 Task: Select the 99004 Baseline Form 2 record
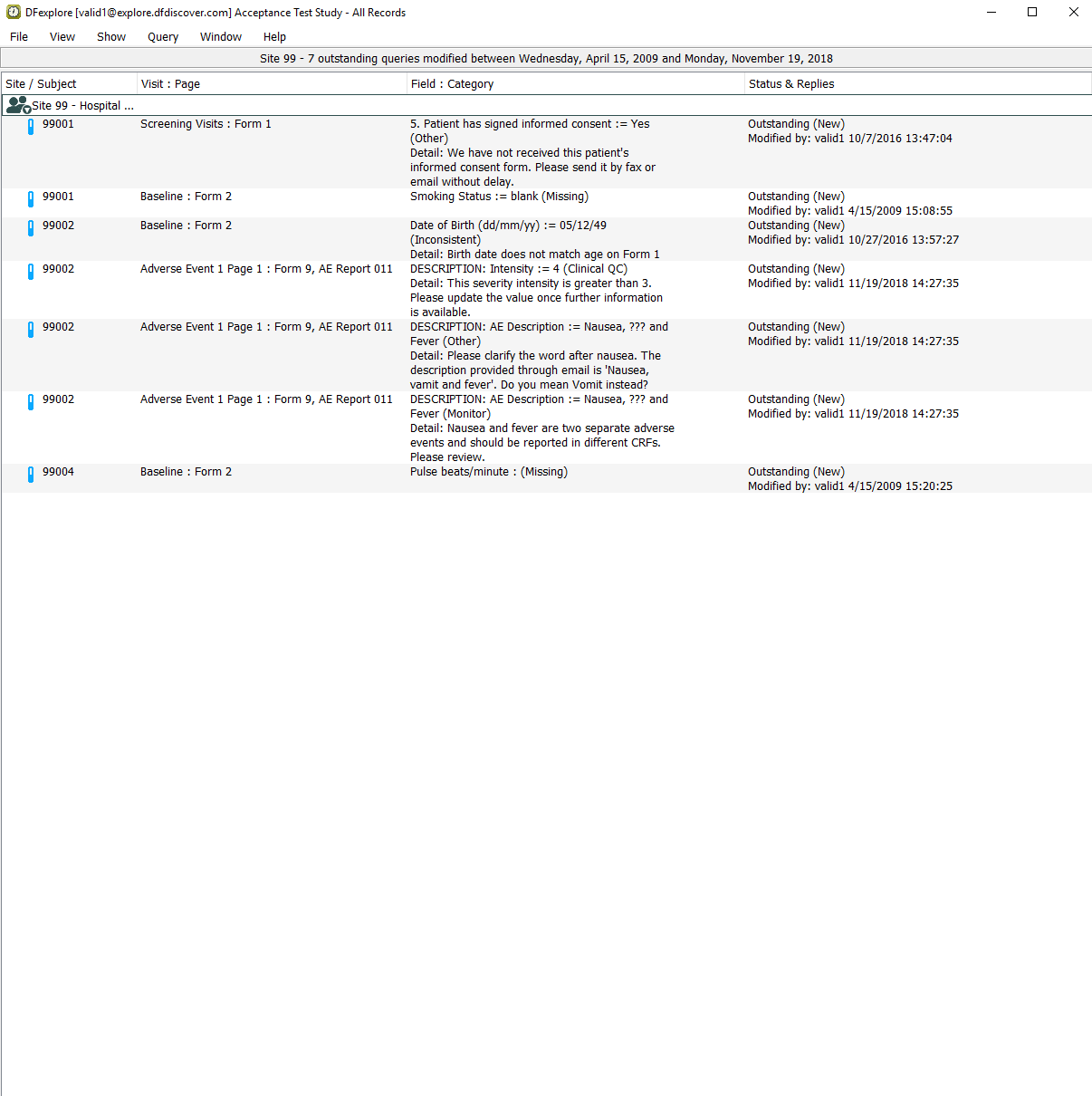coord(186,472)
